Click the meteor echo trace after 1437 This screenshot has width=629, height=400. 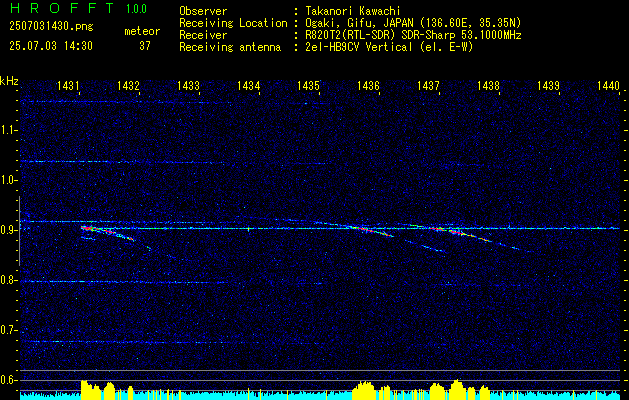pos(461,234)
